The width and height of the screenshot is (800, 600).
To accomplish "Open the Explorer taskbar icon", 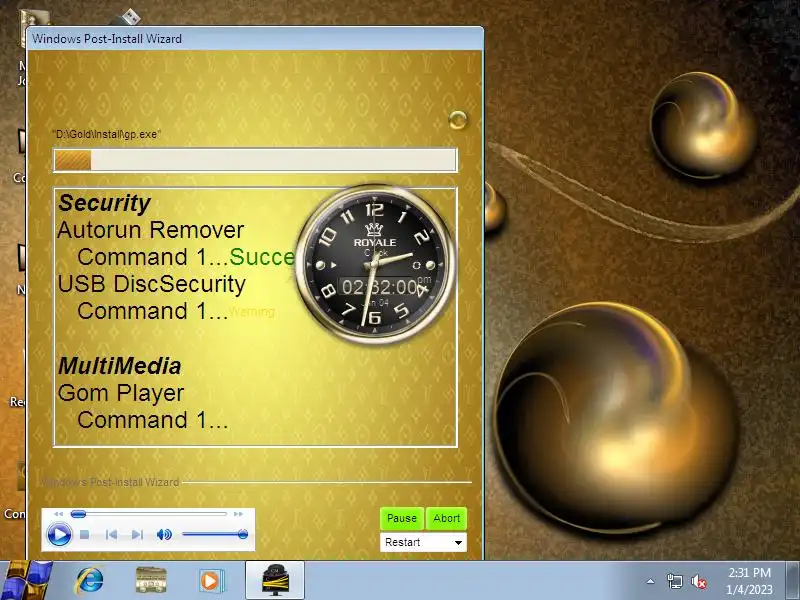I will tap(151, 581).
